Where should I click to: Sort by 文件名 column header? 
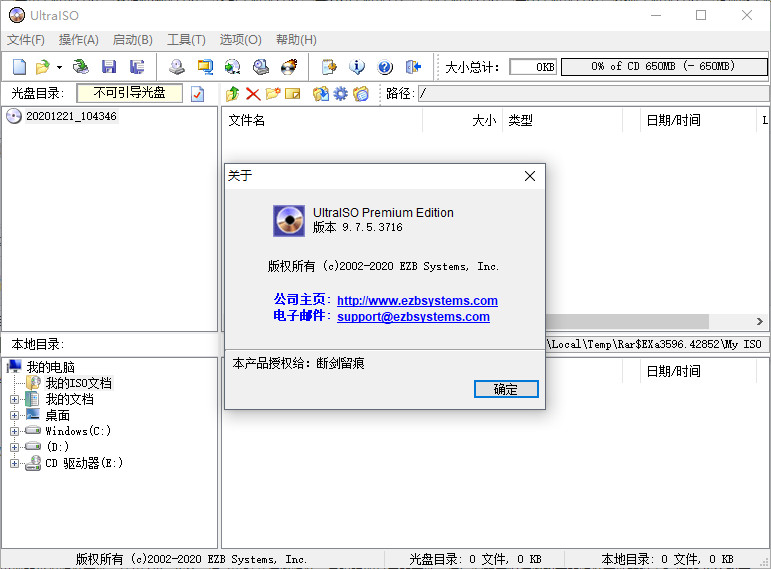pyautogui.click(x=323, y=120)
